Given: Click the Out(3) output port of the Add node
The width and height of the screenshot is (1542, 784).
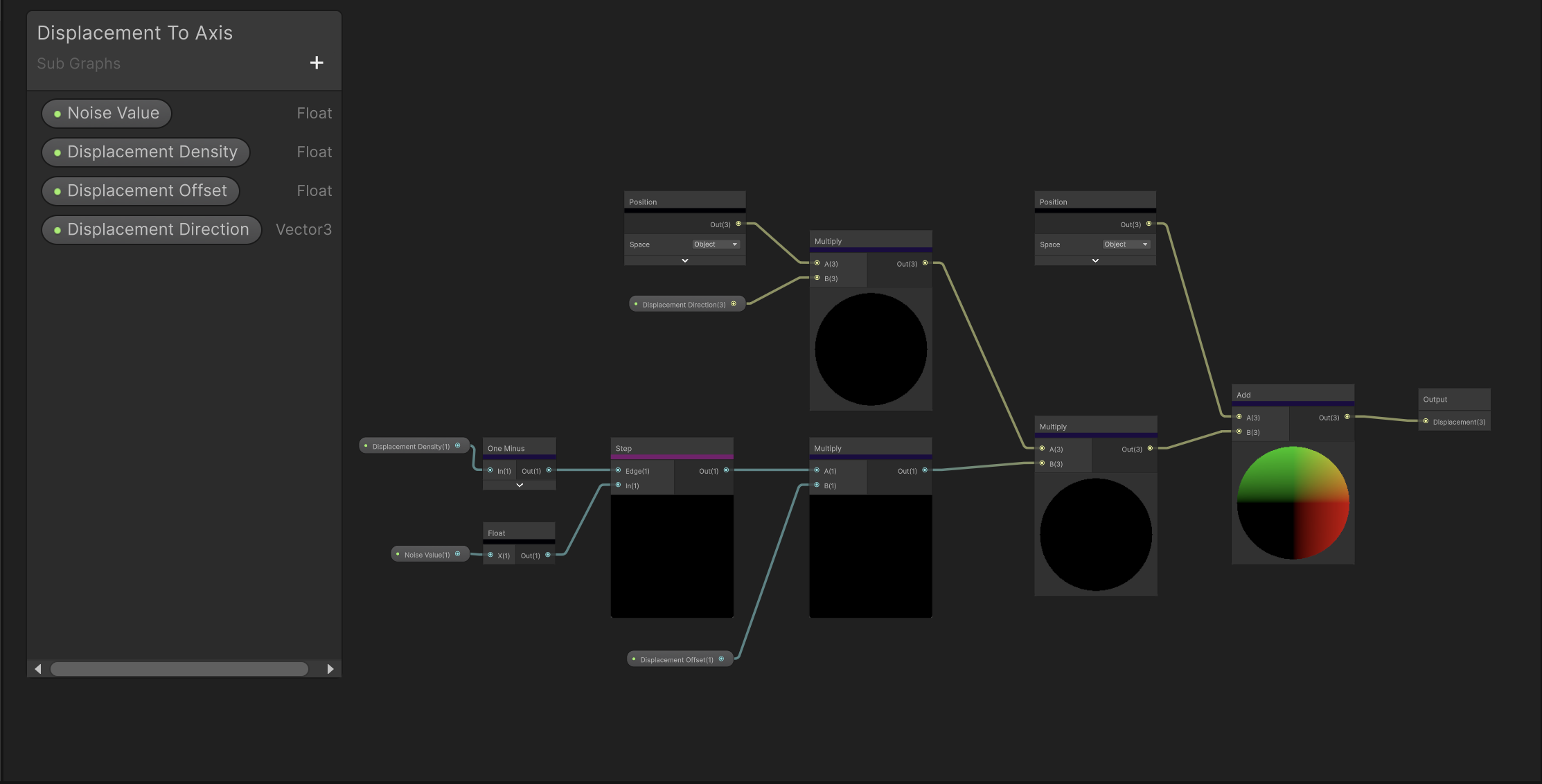Looking at the screenshot, I should pos(1347,417).
